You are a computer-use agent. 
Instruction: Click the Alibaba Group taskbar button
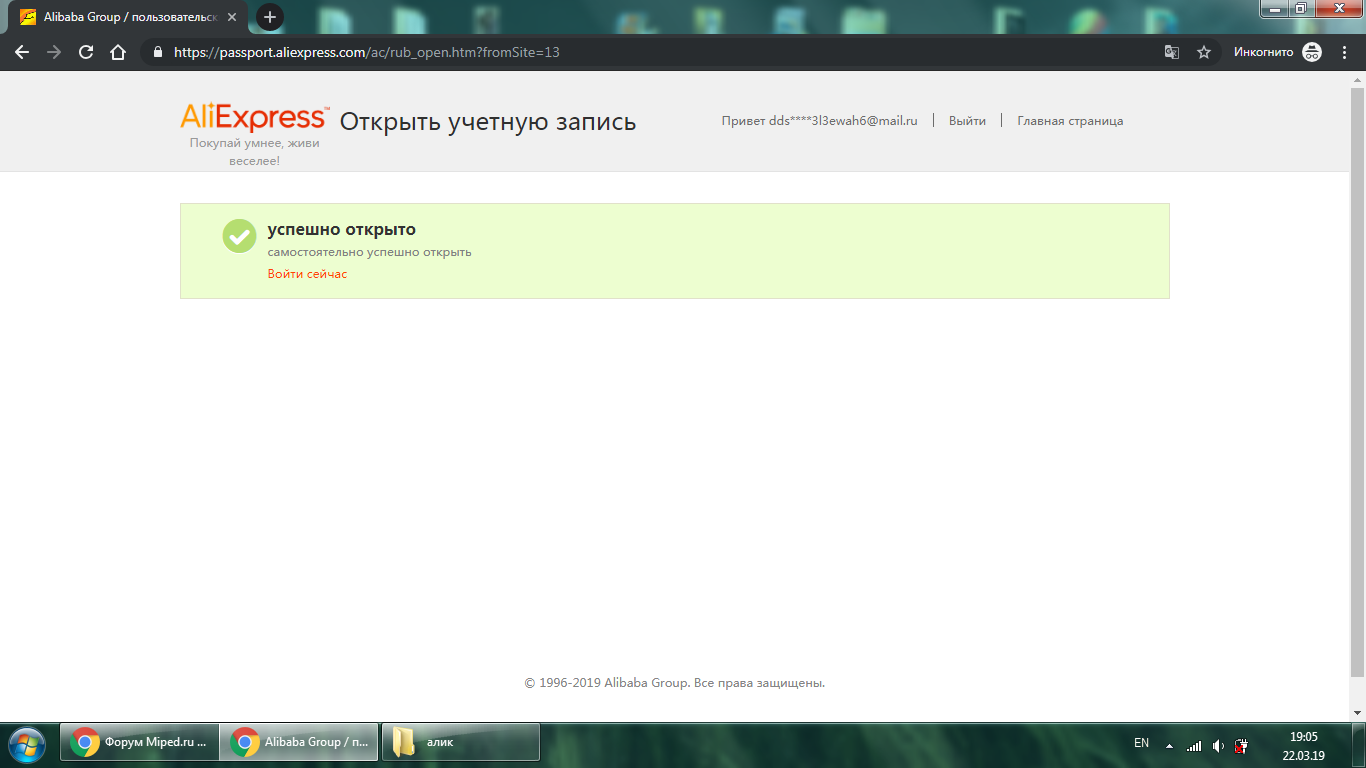pyautogui.click(x=299, y=743)
